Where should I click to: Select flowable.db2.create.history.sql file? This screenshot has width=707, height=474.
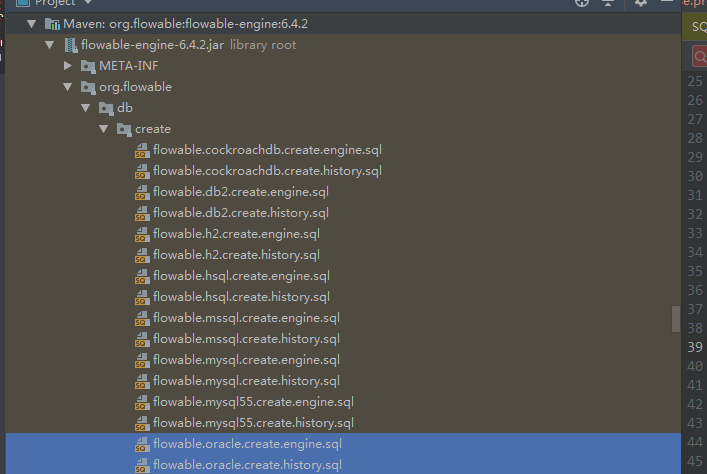241,213
